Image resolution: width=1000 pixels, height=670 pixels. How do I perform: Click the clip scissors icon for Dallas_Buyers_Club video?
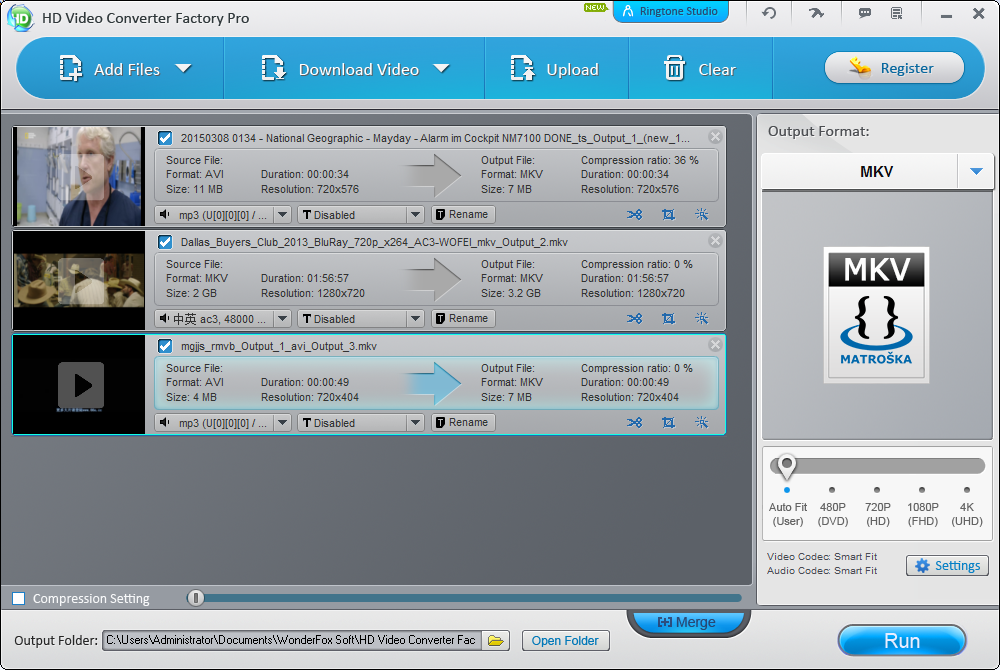[634, 319]
